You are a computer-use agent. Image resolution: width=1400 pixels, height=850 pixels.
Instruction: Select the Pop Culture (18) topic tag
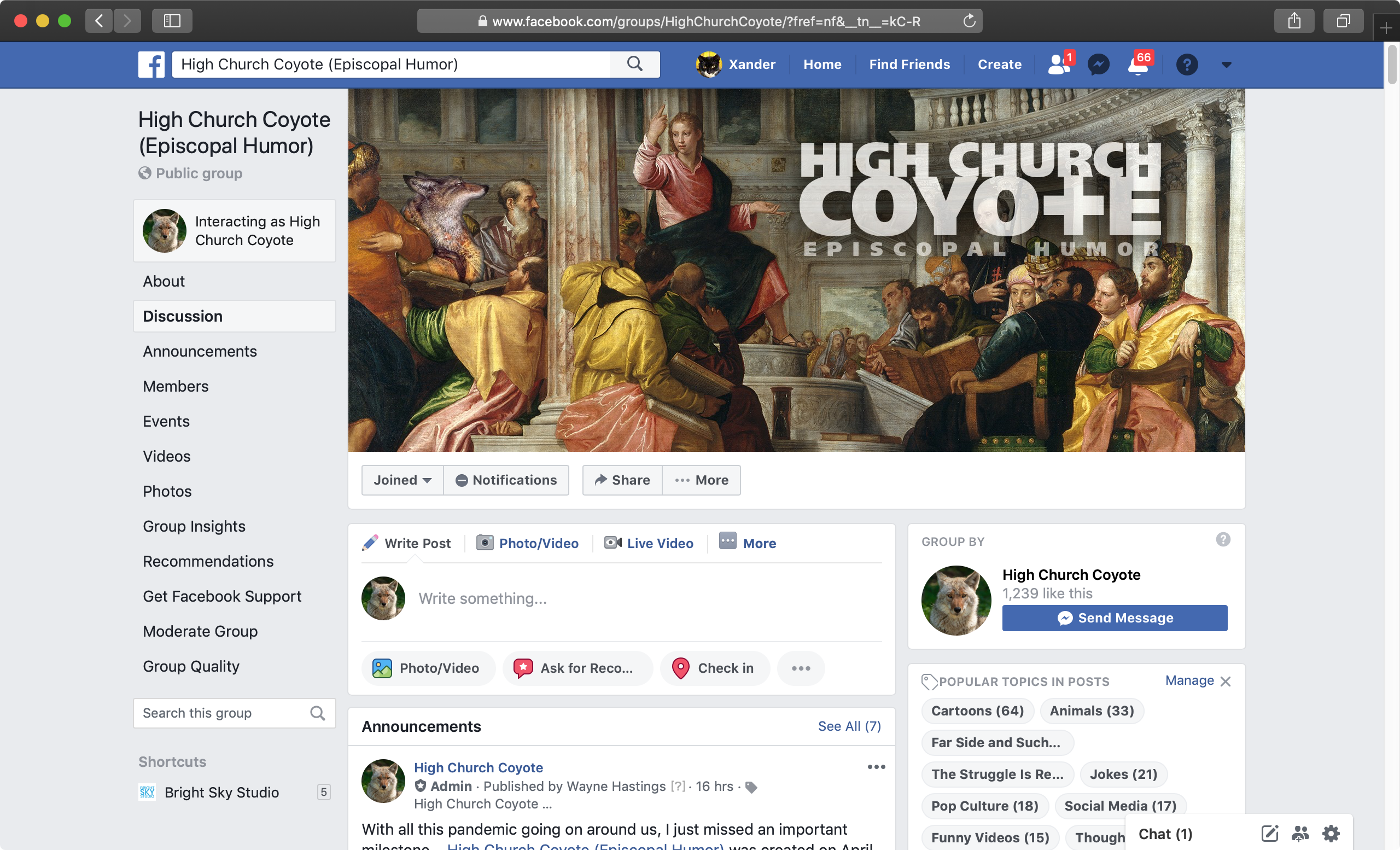[985, 806]
